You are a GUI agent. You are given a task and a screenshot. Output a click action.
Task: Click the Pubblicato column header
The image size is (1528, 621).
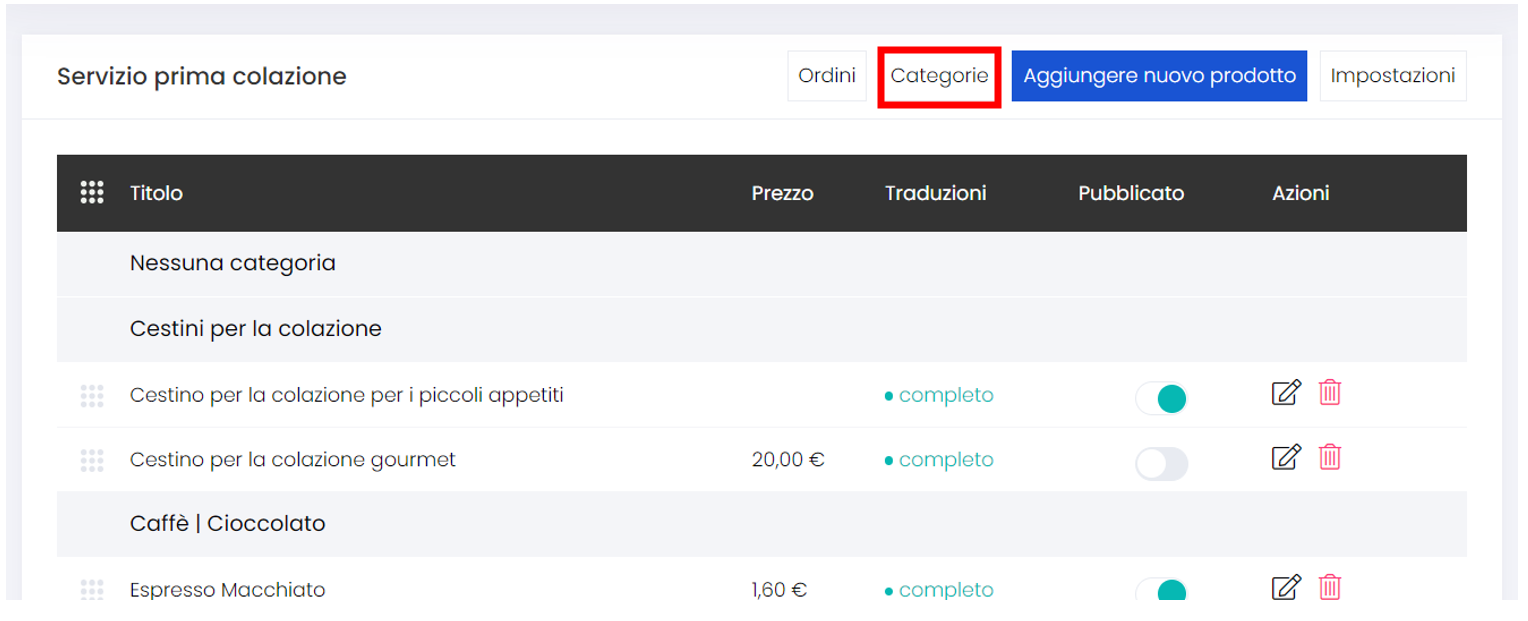pyautogui.click(x=1131, y=193)
